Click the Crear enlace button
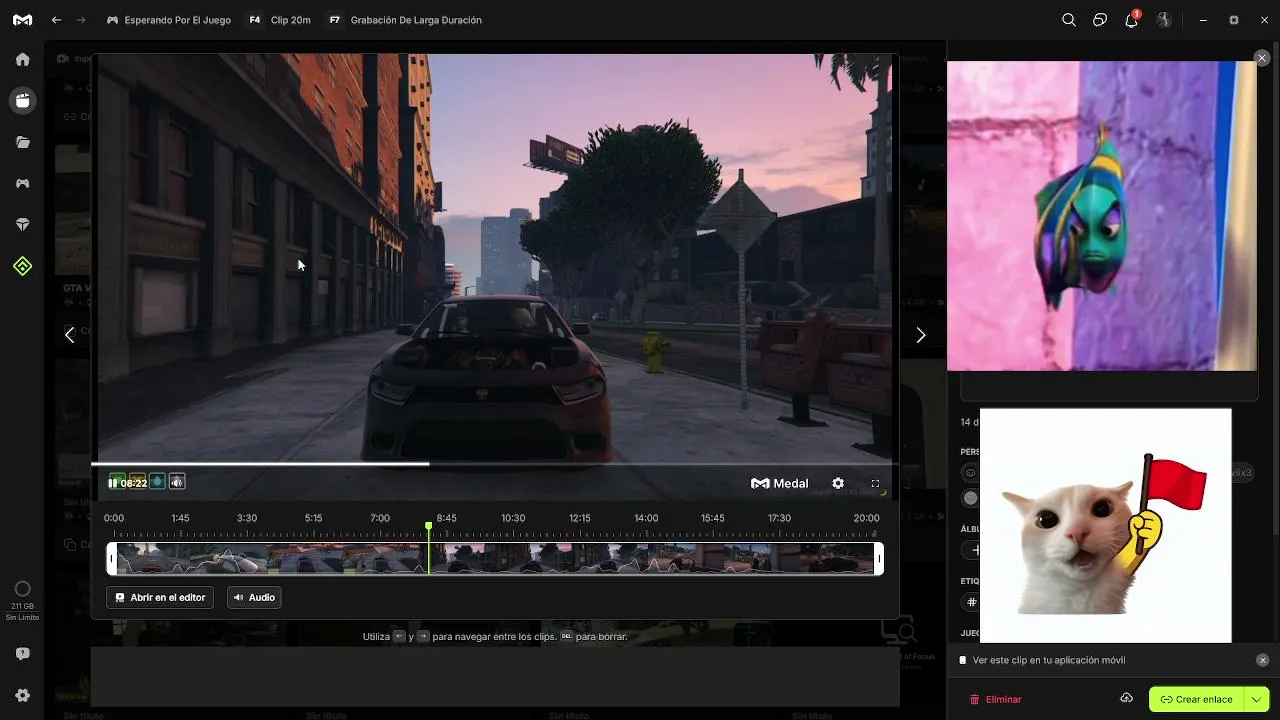 [1196, 699]
